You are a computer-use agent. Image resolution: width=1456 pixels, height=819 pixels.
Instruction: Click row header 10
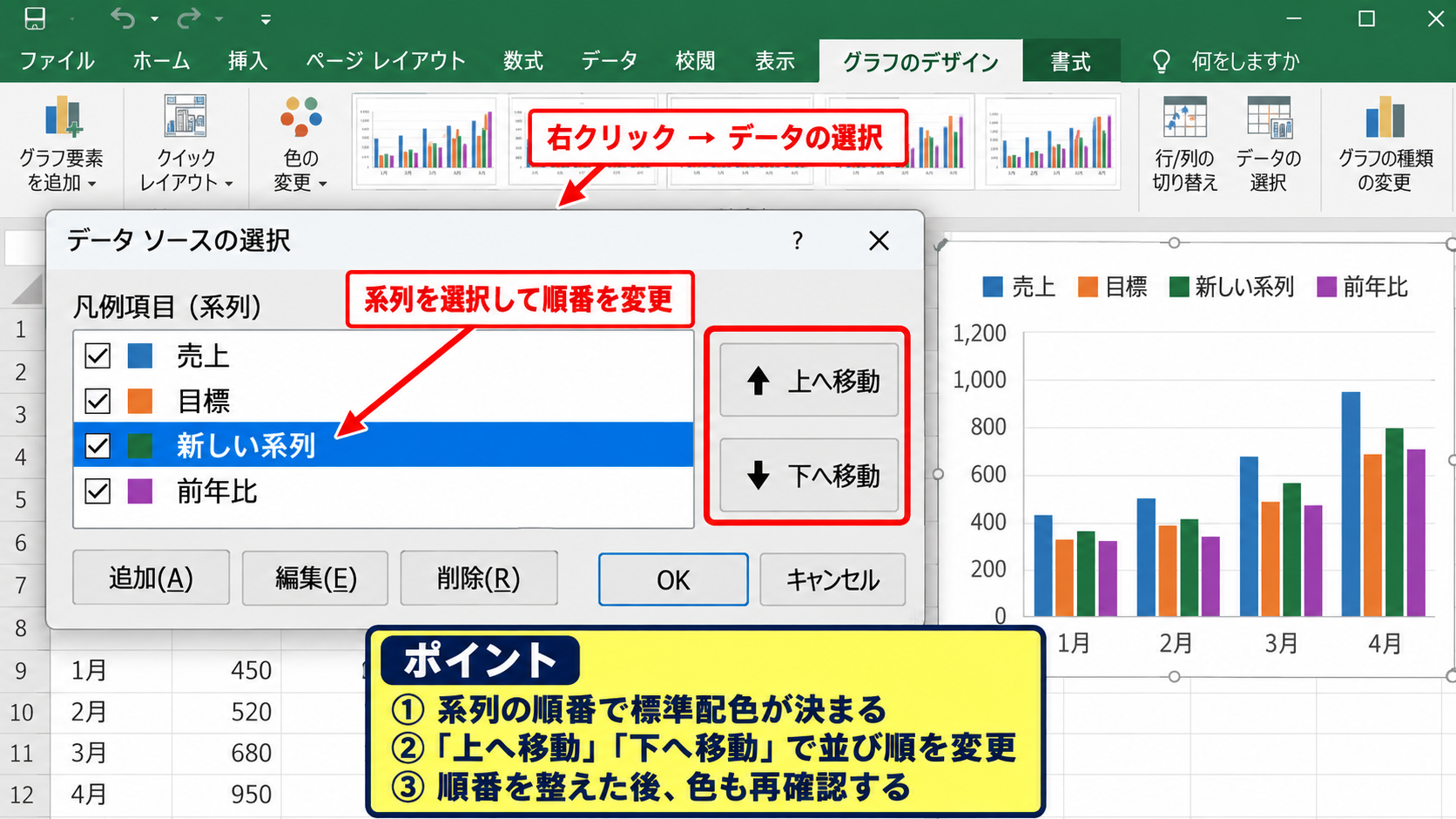[22, 712]
